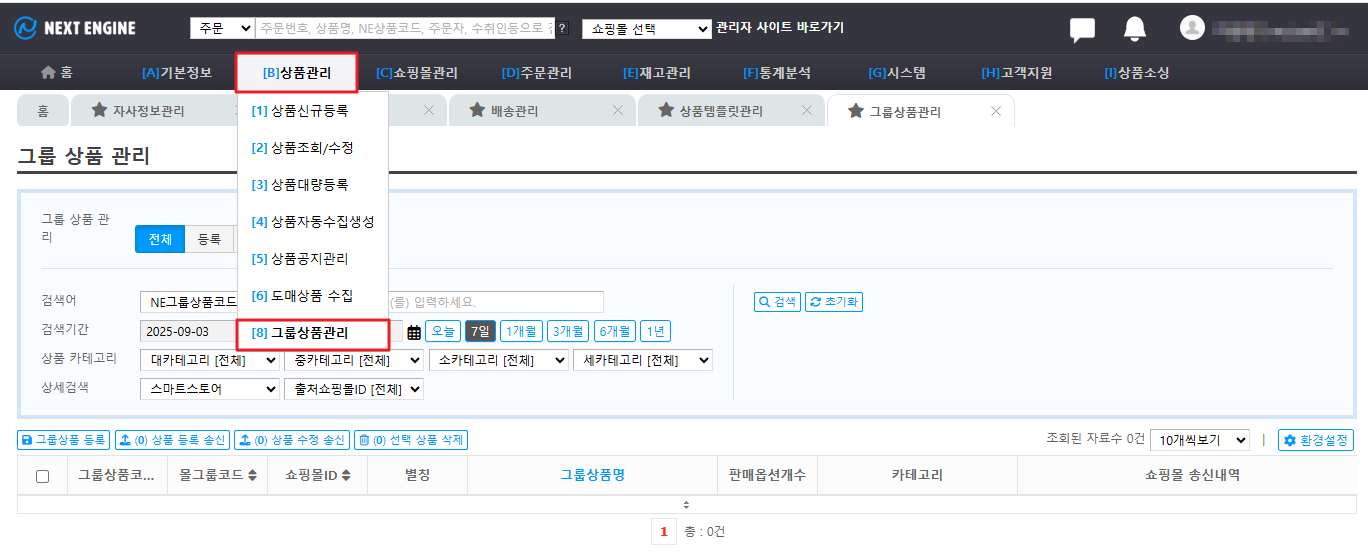Open the 주문 search type dropdown

point(222,29)
